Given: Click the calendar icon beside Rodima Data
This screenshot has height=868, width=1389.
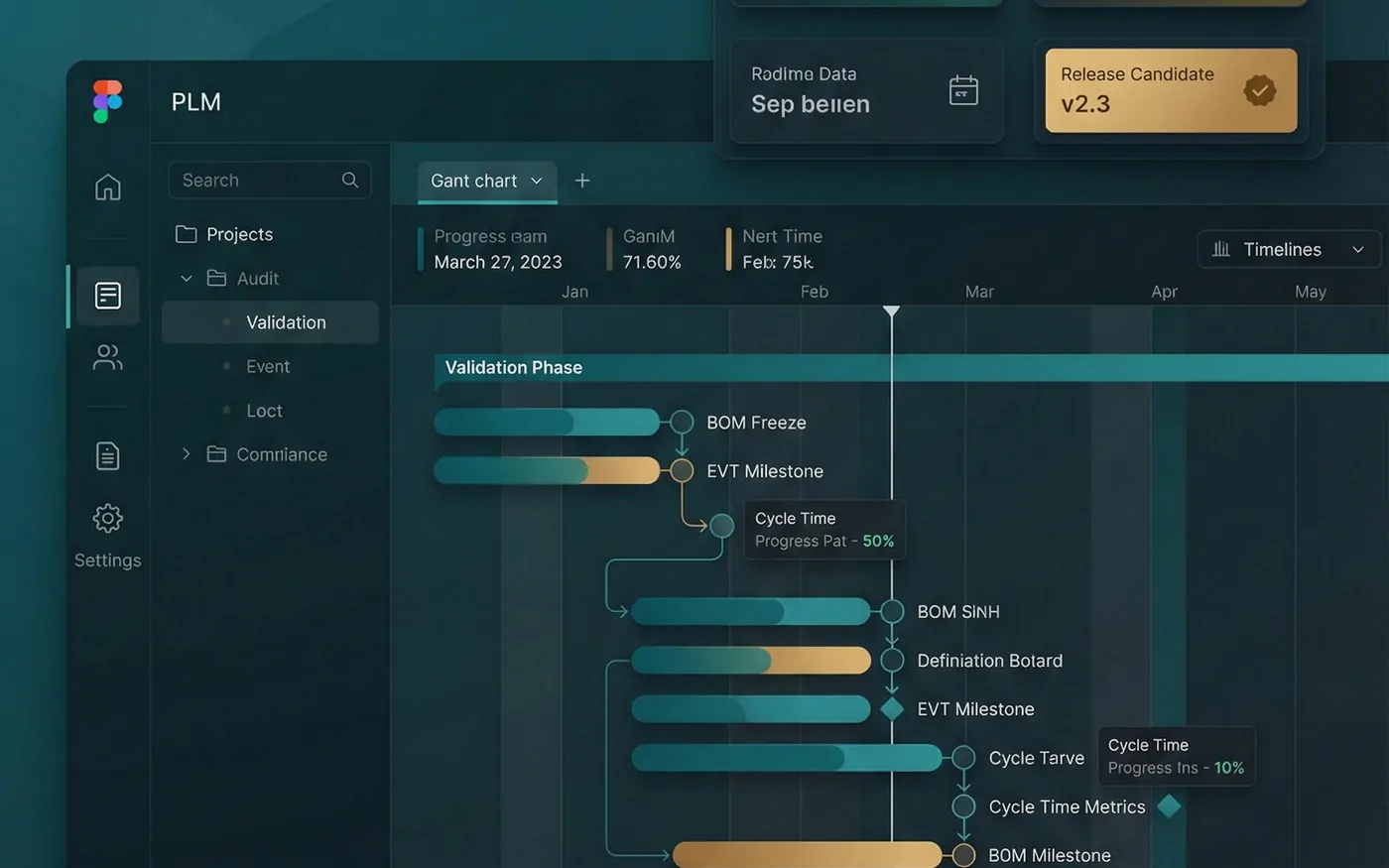Looking at the screenshot, I should pyautogui.click(x=962, y=89).
